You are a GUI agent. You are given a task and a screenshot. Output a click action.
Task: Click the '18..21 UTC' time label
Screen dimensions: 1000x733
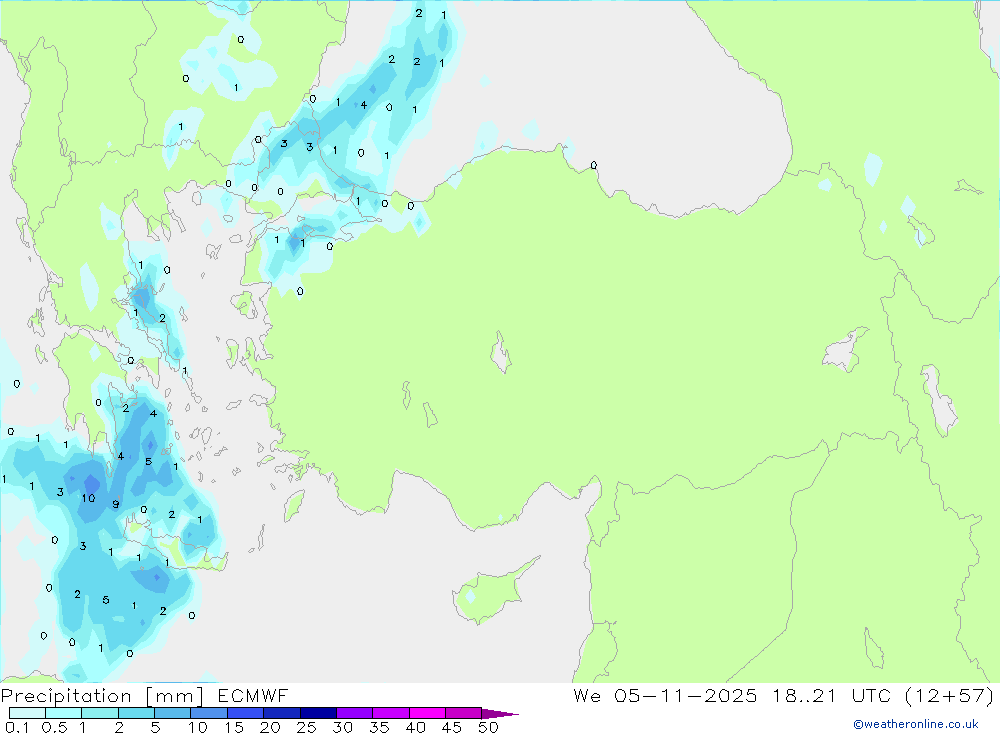pyautogui.click(x=831, y=696)
